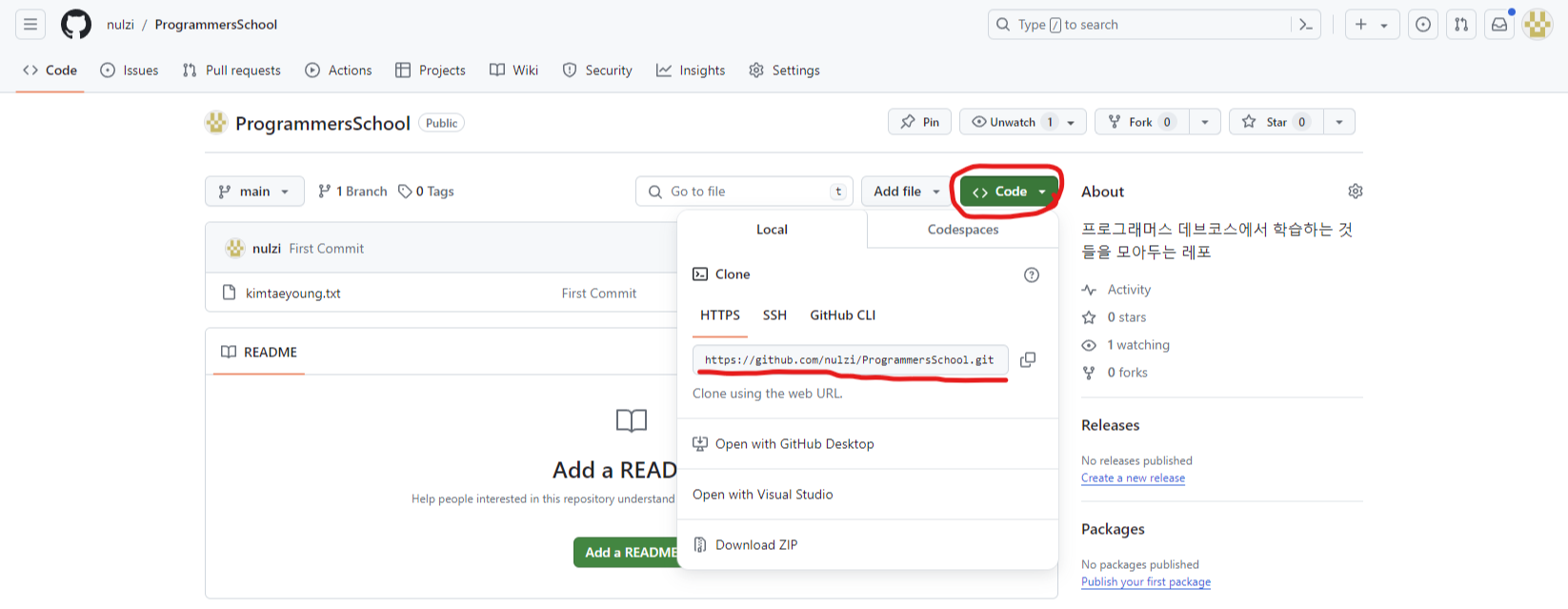Click the nulzi owner breadcrumb link

tap(120, 25)
